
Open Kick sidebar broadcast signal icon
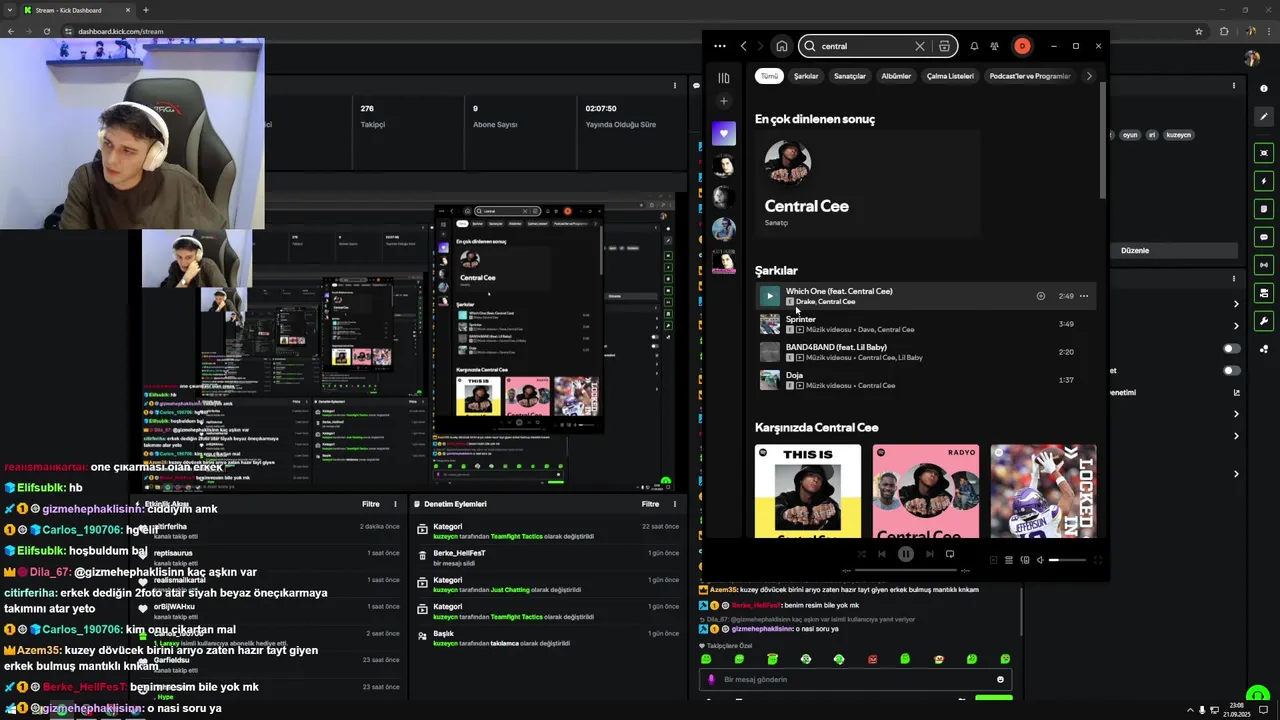[1264, 265]
